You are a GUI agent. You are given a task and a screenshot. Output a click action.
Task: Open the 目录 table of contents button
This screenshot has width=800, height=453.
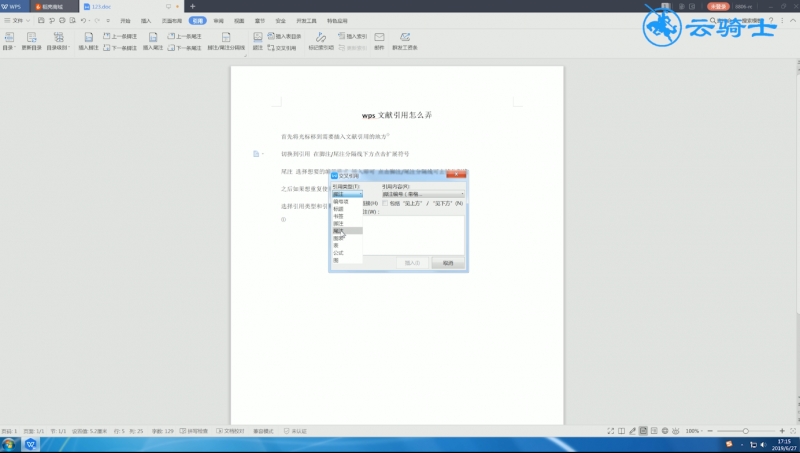9,41
